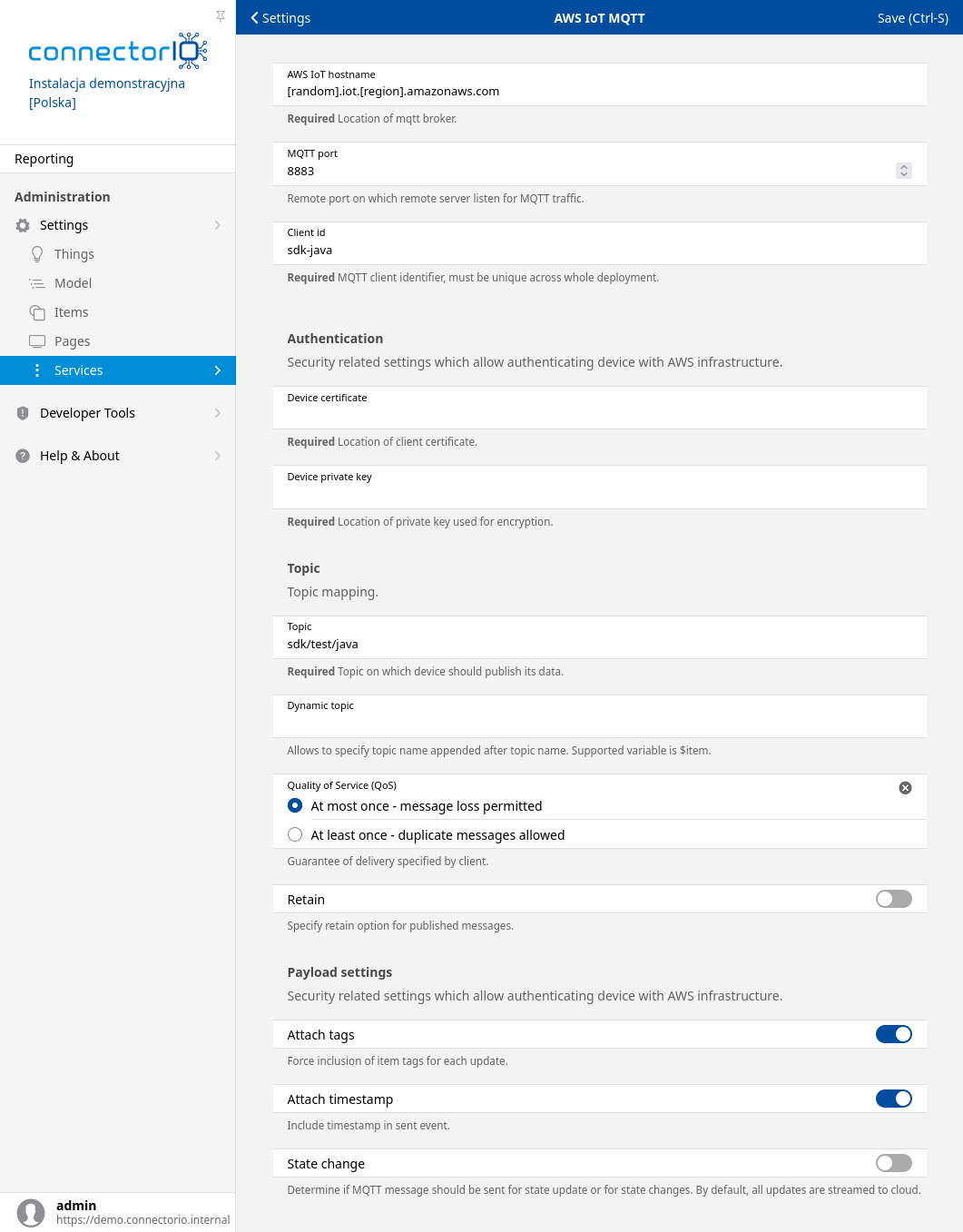Click the connectorIO logo
The width and height of the screenshot is (963, 1232).
[118, 51]
